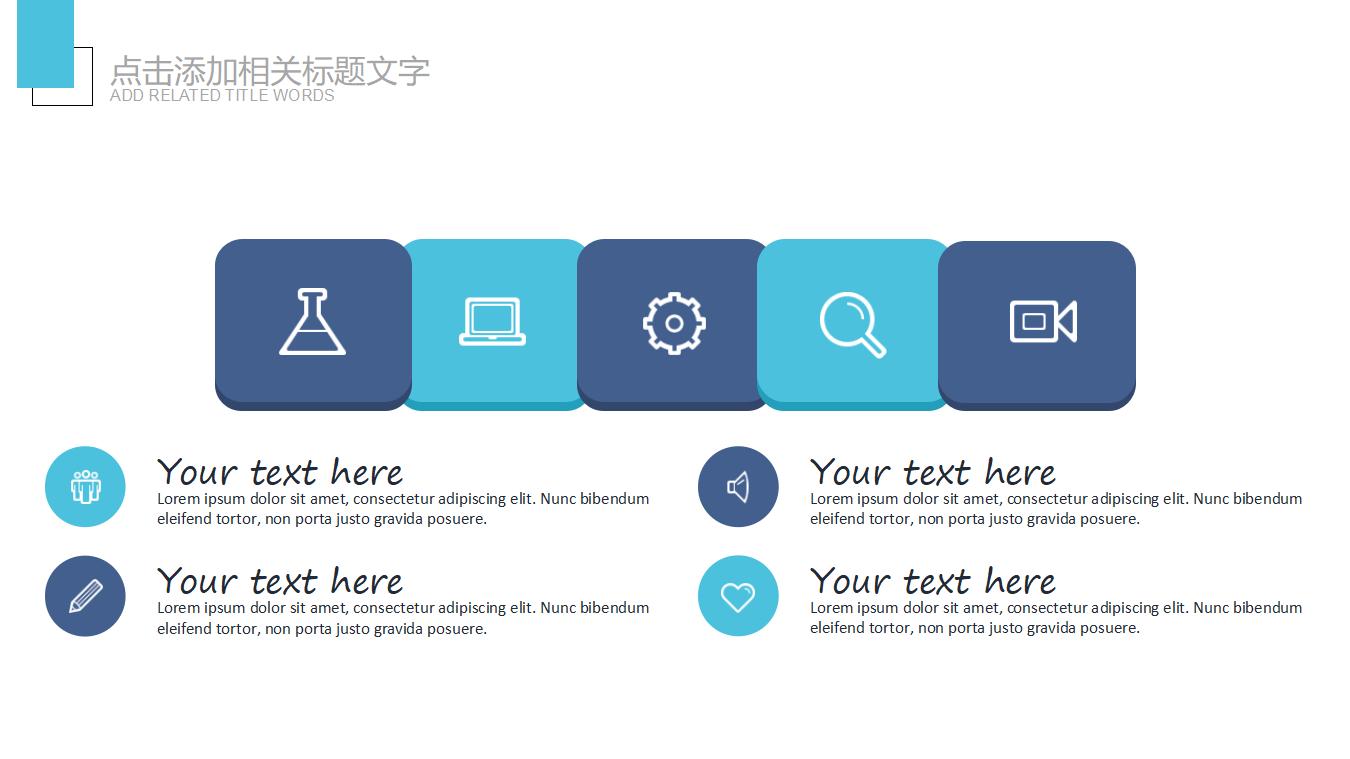Select the laptop icon tile

pyautogui.click(x=494, y=323)
